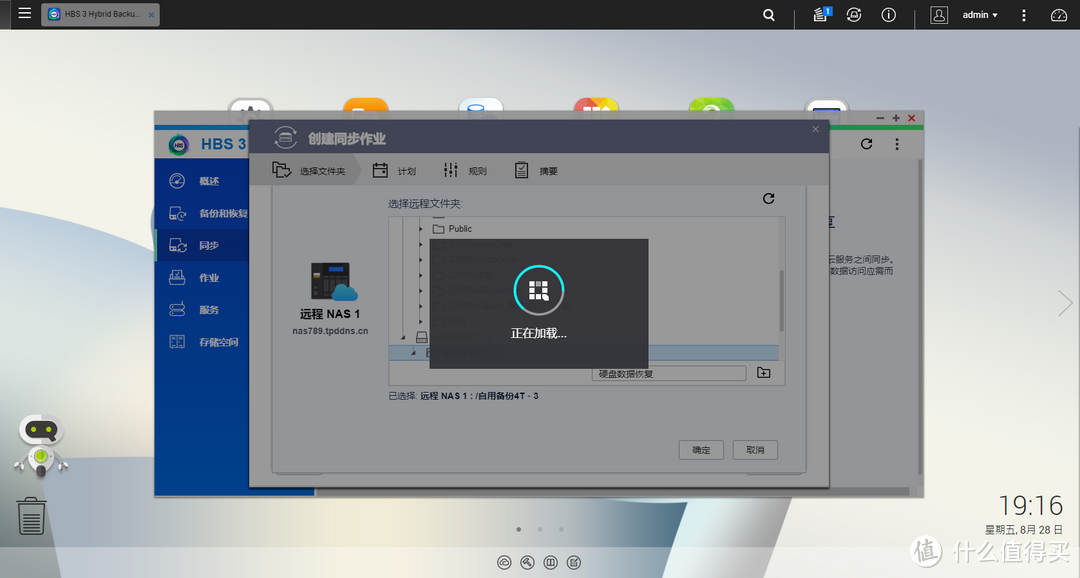
Task: Go to next desktop page arrow
Action: coord(1065,303)
